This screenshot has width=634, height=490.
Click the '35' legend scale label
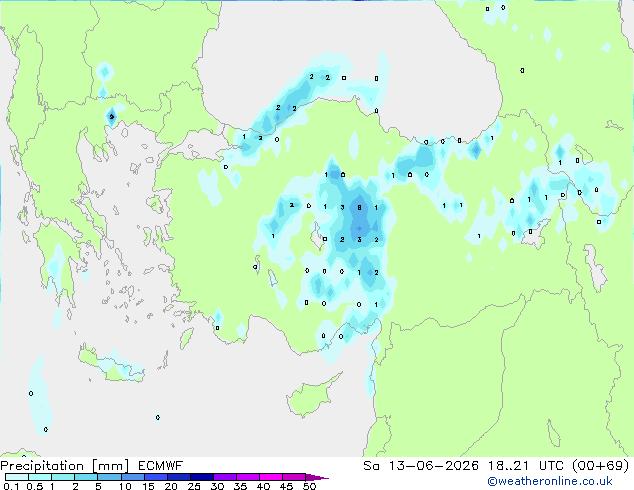[x=240, y=486]
